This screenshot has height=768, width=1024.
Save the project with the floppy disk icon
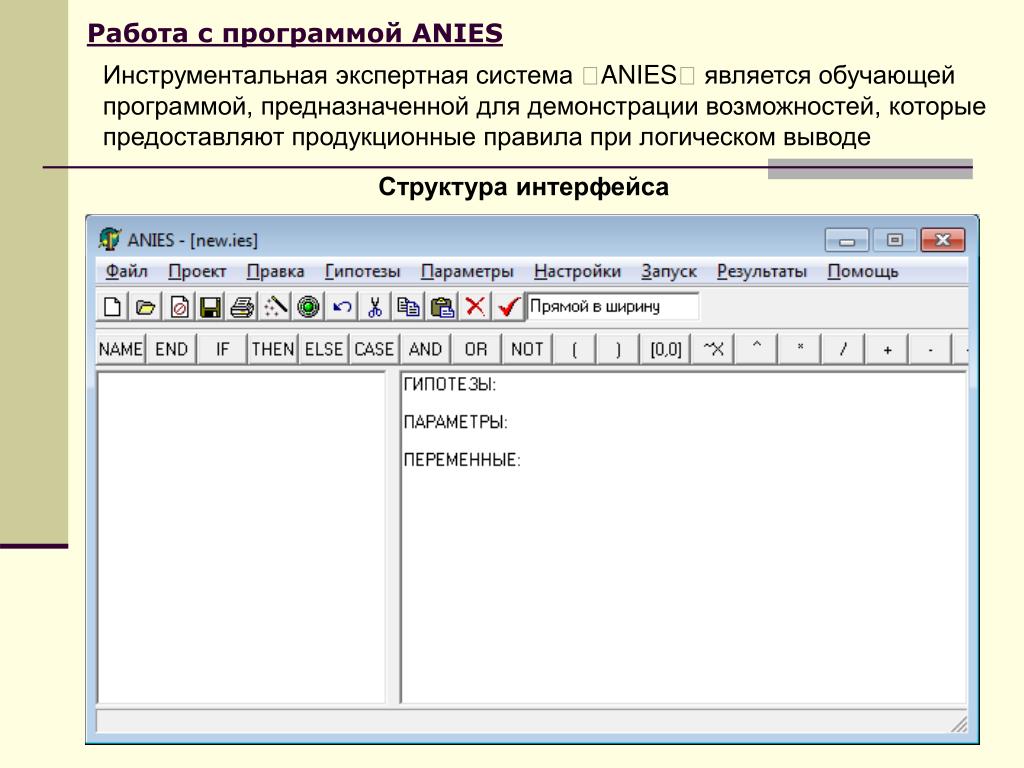point(210,306)
